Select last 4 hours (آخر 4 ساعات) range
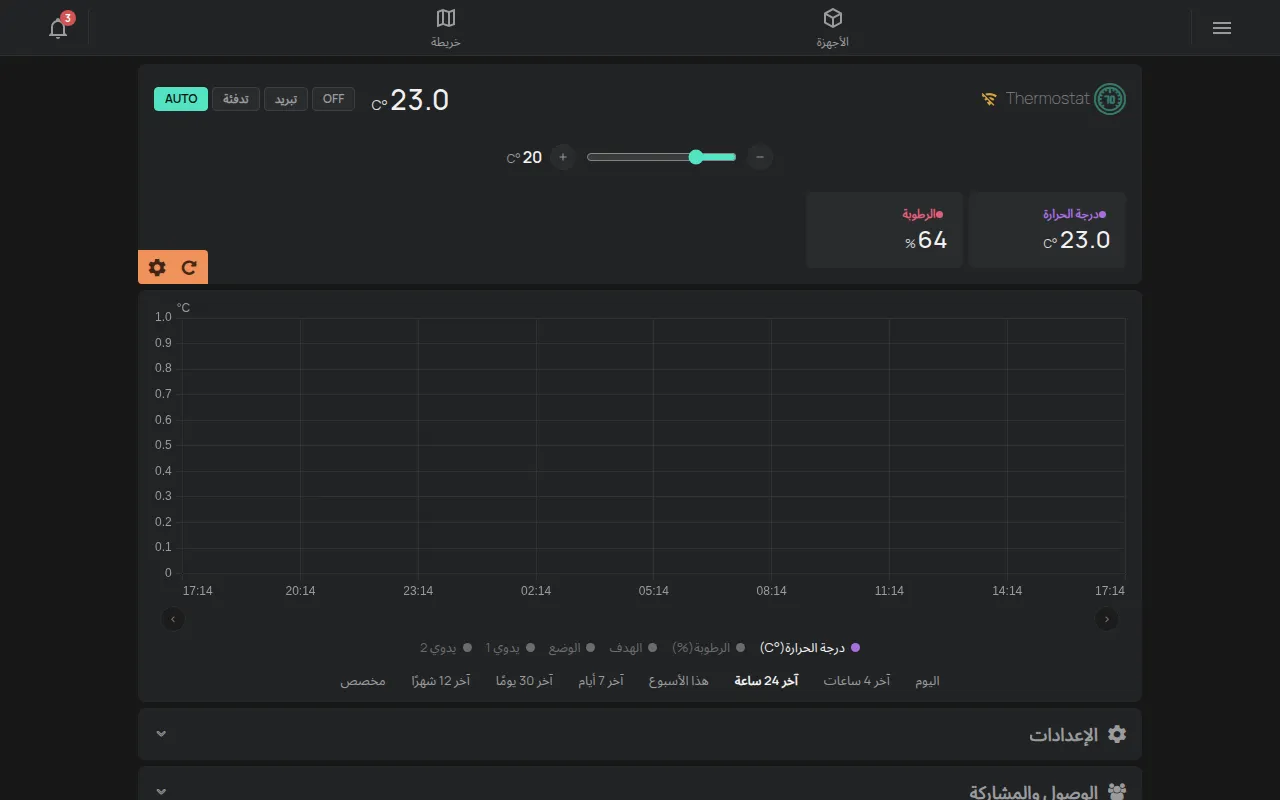This screenshot has width=1280, height=800. click(x=856, y=681)
